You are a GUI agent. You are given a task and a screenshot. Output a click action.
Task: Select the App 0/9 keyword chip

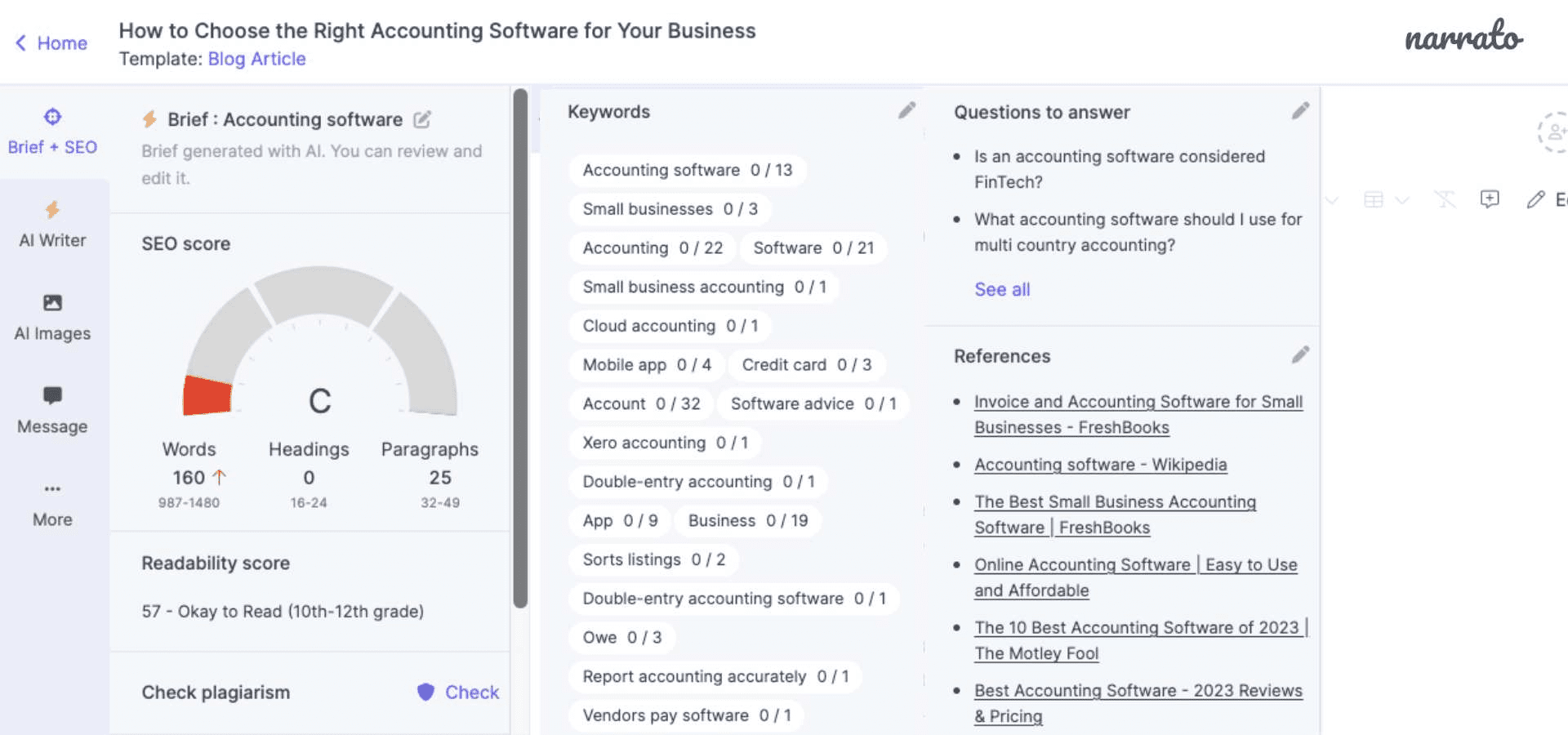click(x=620, y=521)
